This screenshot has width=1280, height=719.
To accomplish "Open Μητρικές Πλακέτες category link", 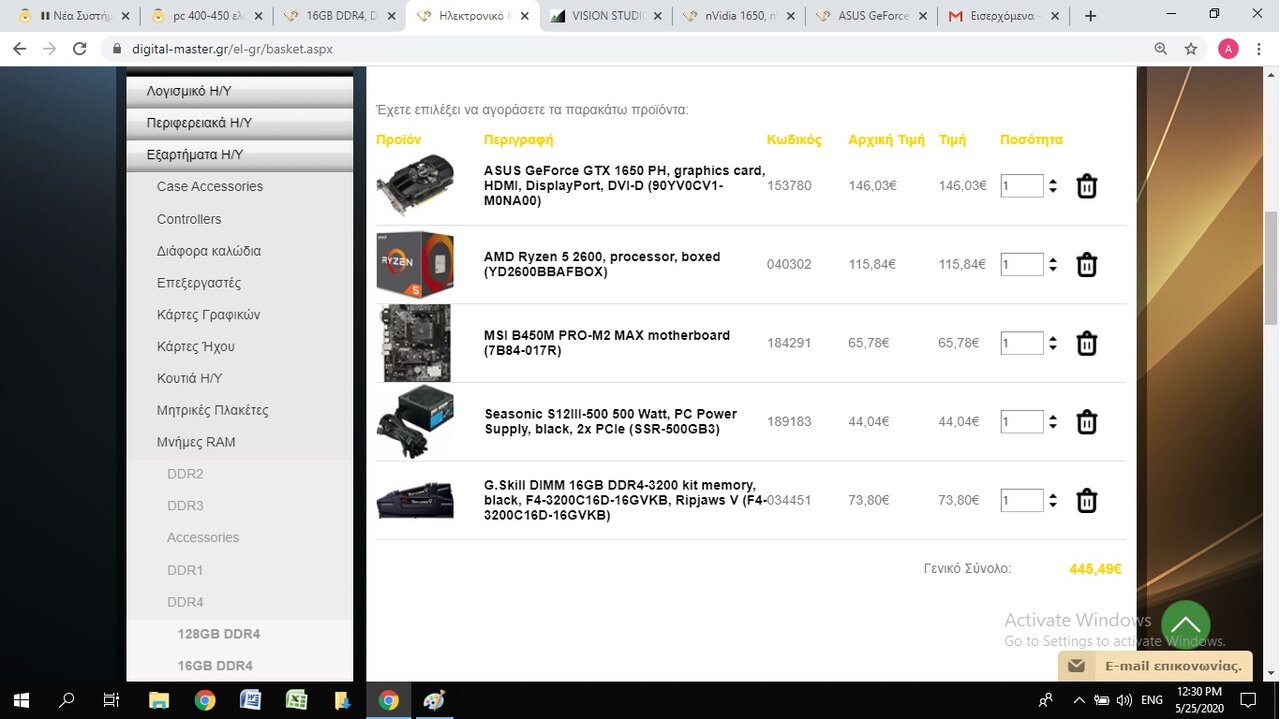I will click(213, 411).
